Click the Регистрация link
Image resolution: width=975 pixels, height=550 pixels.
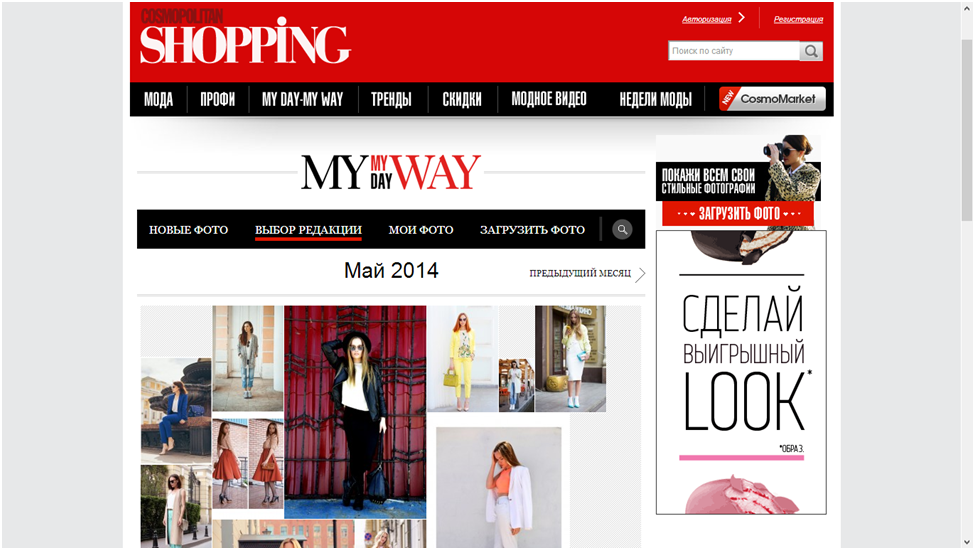click(x=798, y=19)
